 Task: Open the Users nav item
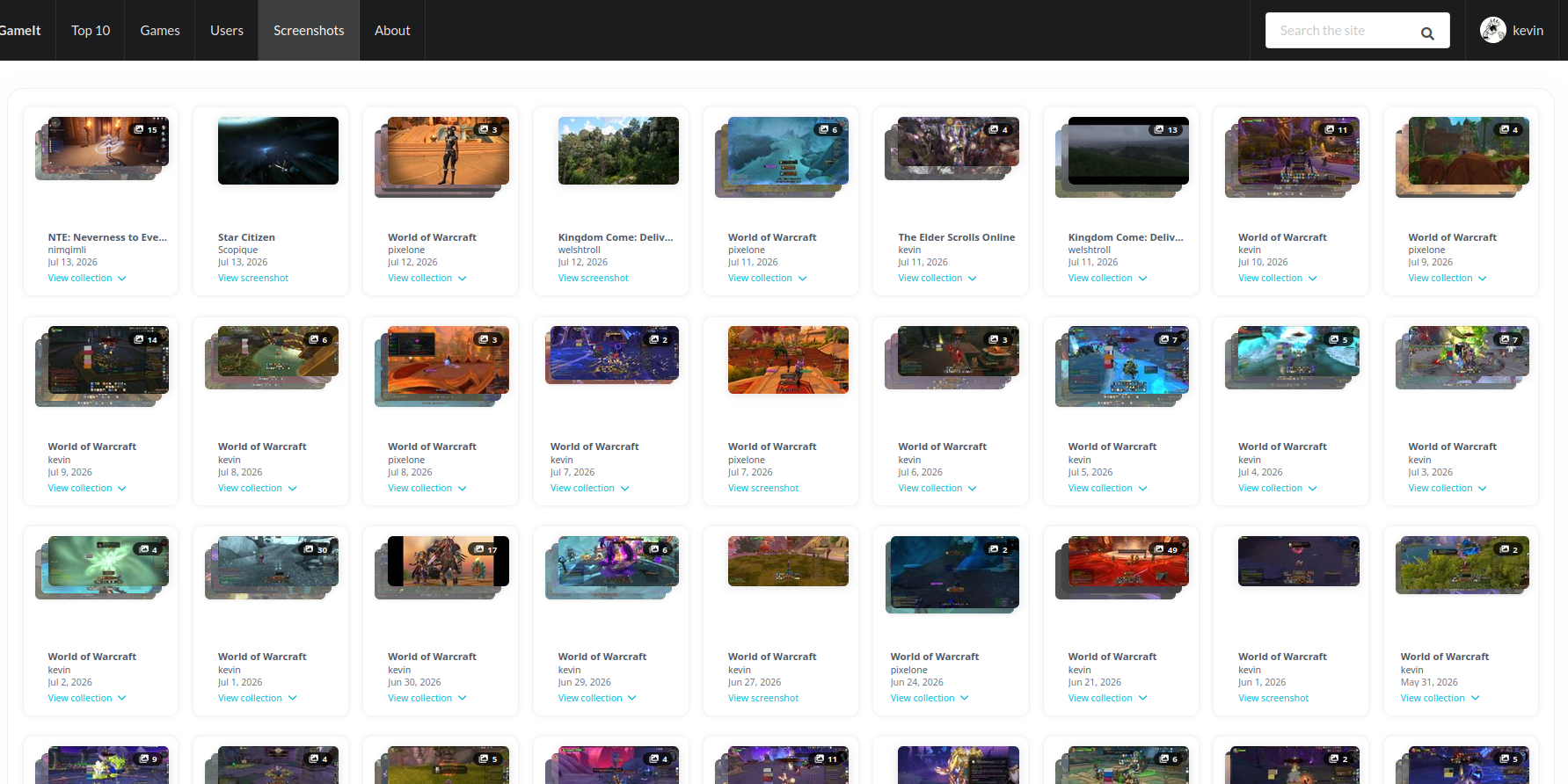pos(227,30)
